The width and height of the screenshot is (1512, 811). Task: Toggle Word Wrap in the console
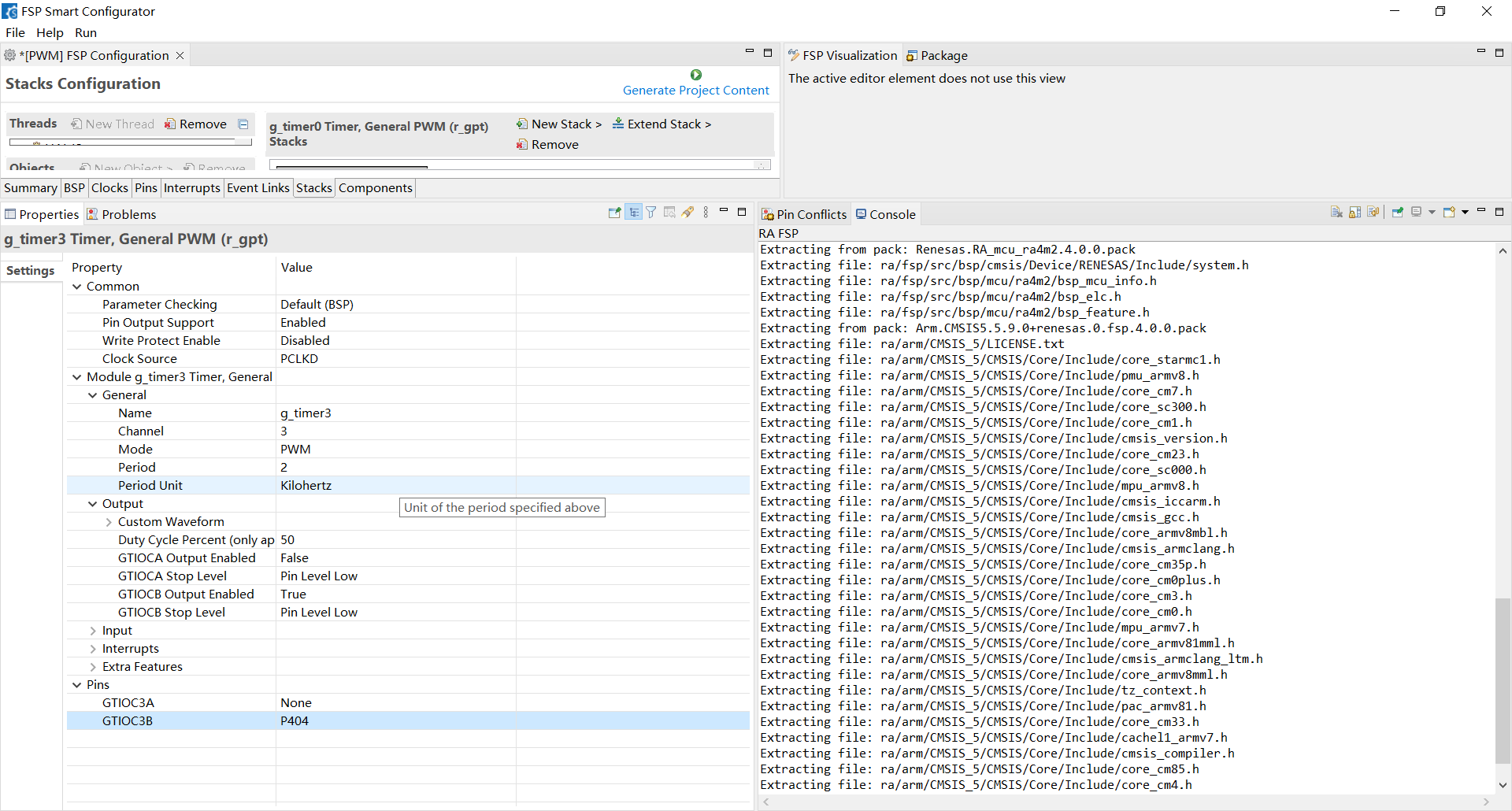click(1373, 213)
